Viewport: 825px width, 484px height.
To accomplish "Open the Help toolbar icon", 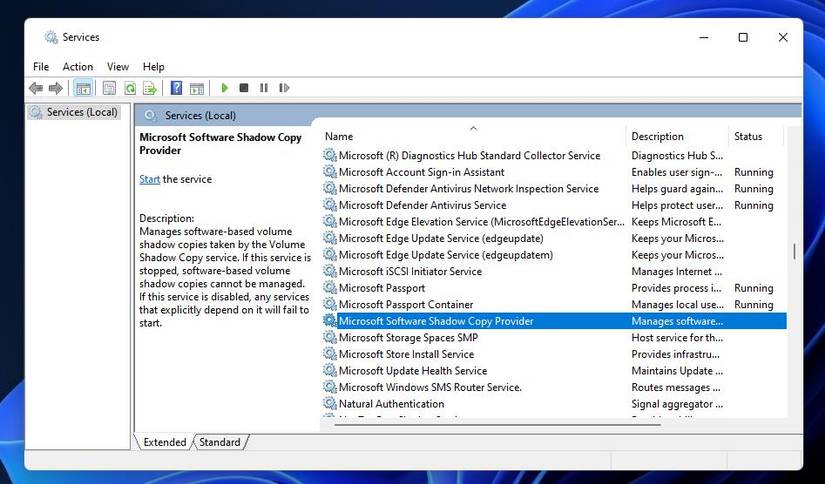I will [x=176, y=88].
